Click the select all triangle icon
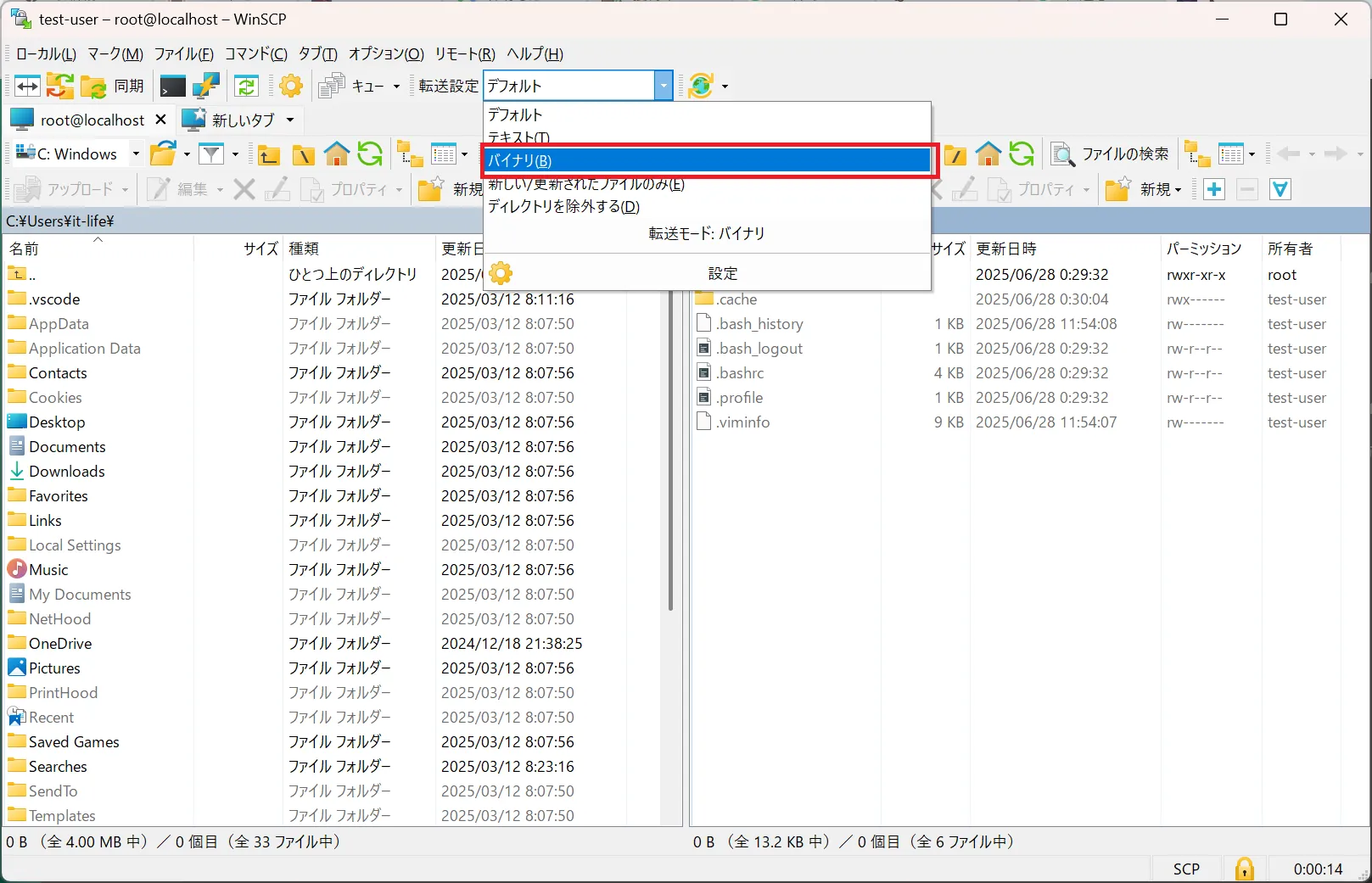Viewport: 1372px width, 883px height. point(1280,189)
